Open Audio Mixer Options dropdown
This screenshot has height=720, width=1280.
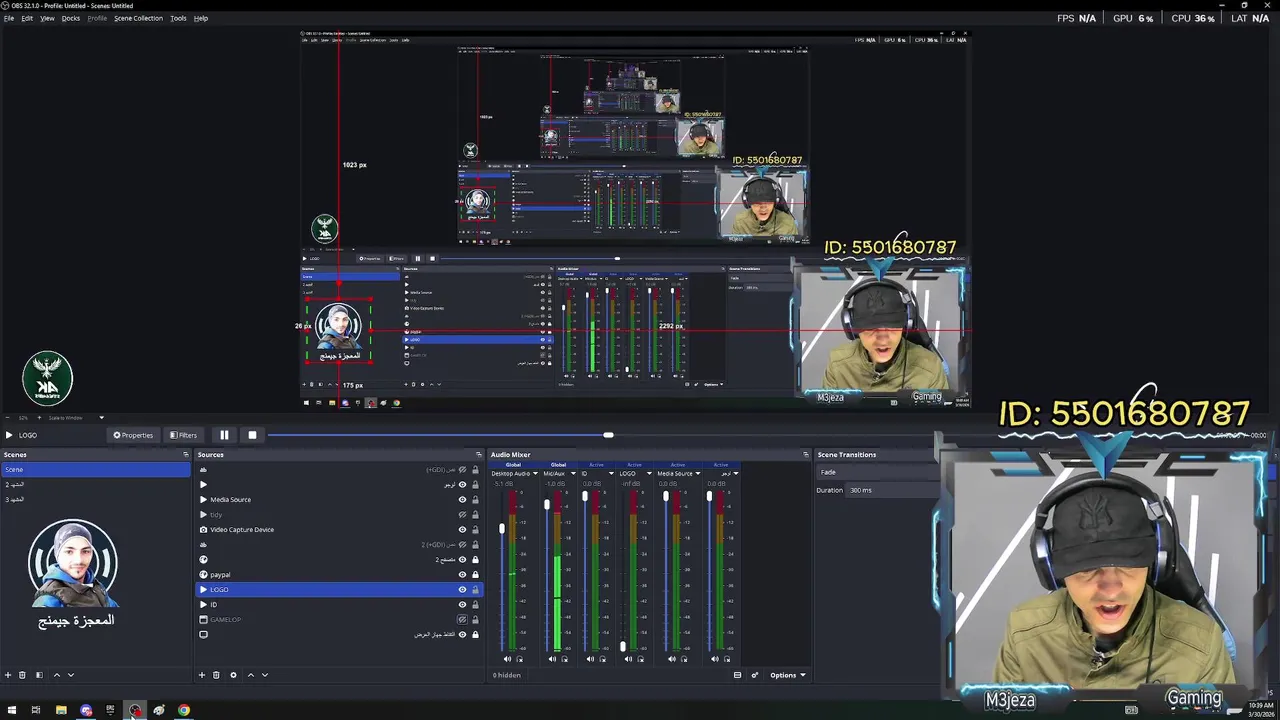click(x=787, y=675)
